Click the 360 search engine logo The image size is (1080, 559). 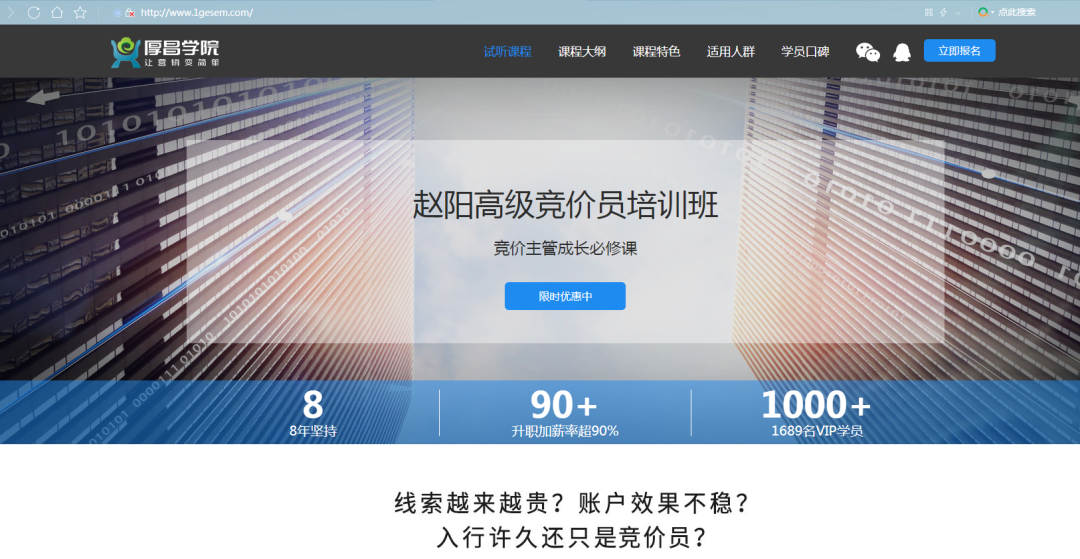[x=983, y=12]
